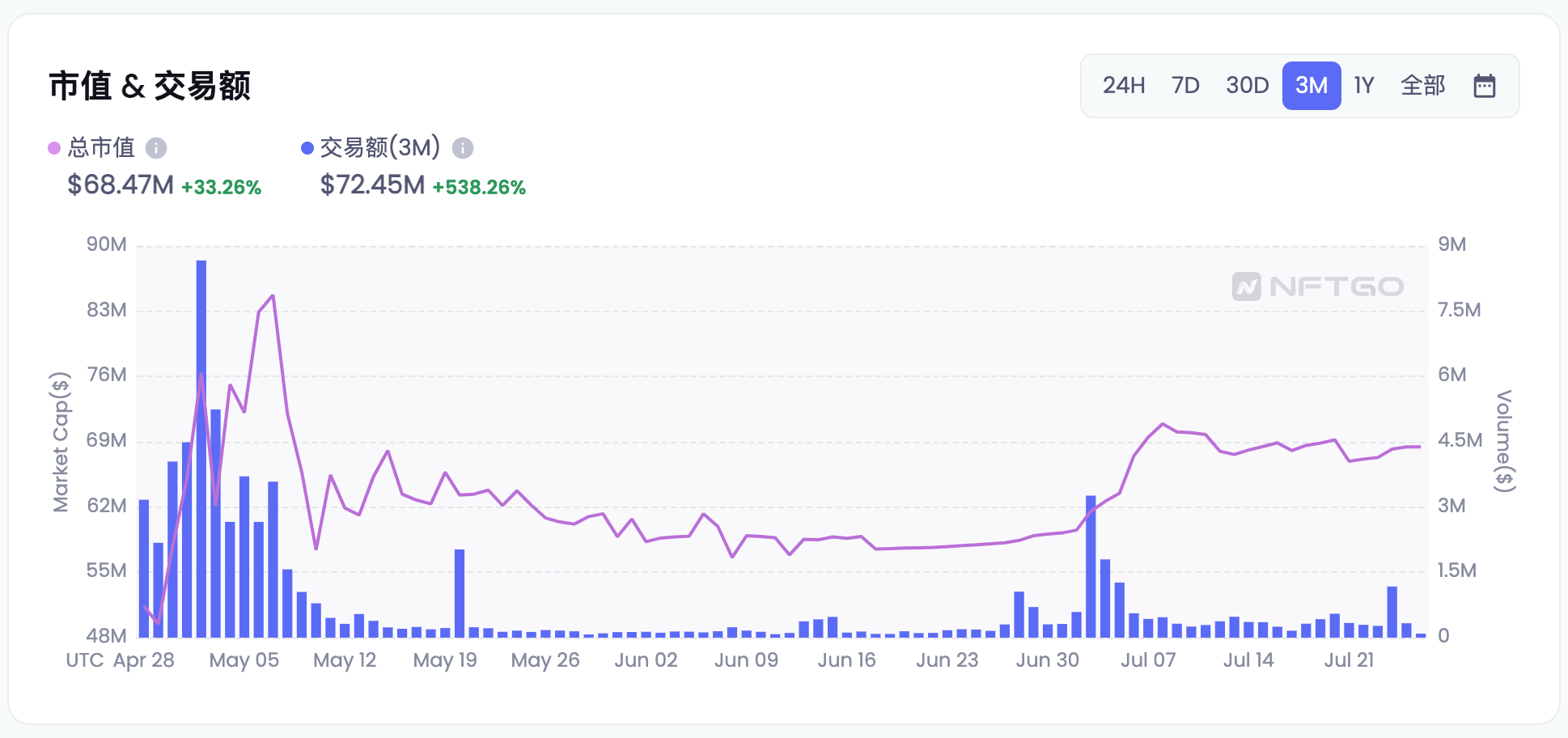
Task: Click the 市值 & 交易额 heading
Action: coord(150,86)
